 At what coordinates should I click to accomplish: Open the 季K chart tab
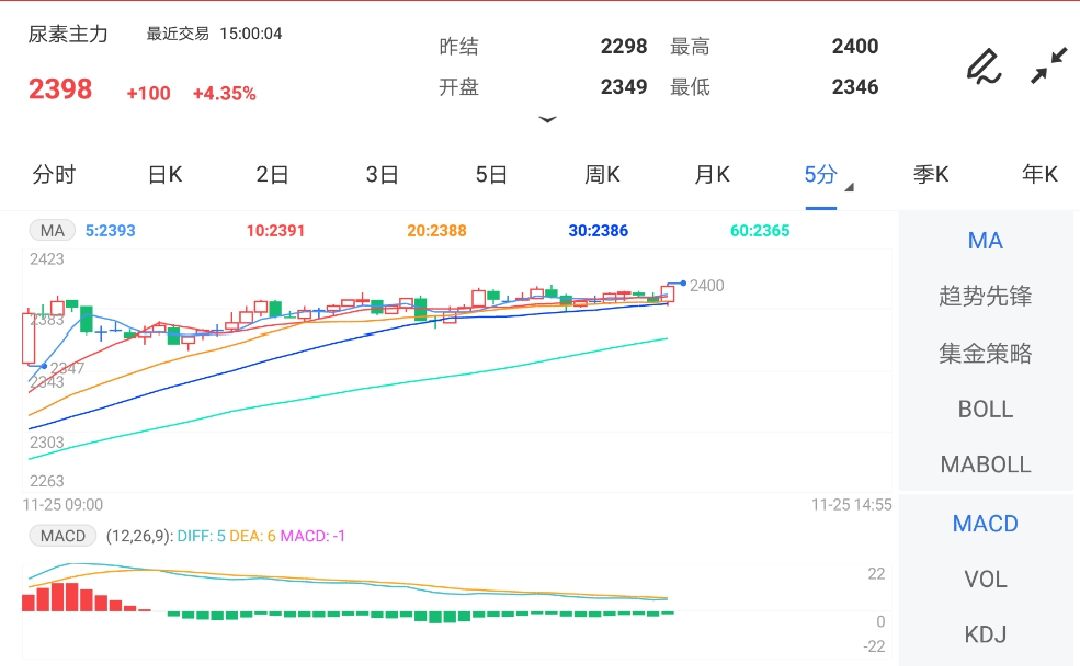tap(931, 174)
